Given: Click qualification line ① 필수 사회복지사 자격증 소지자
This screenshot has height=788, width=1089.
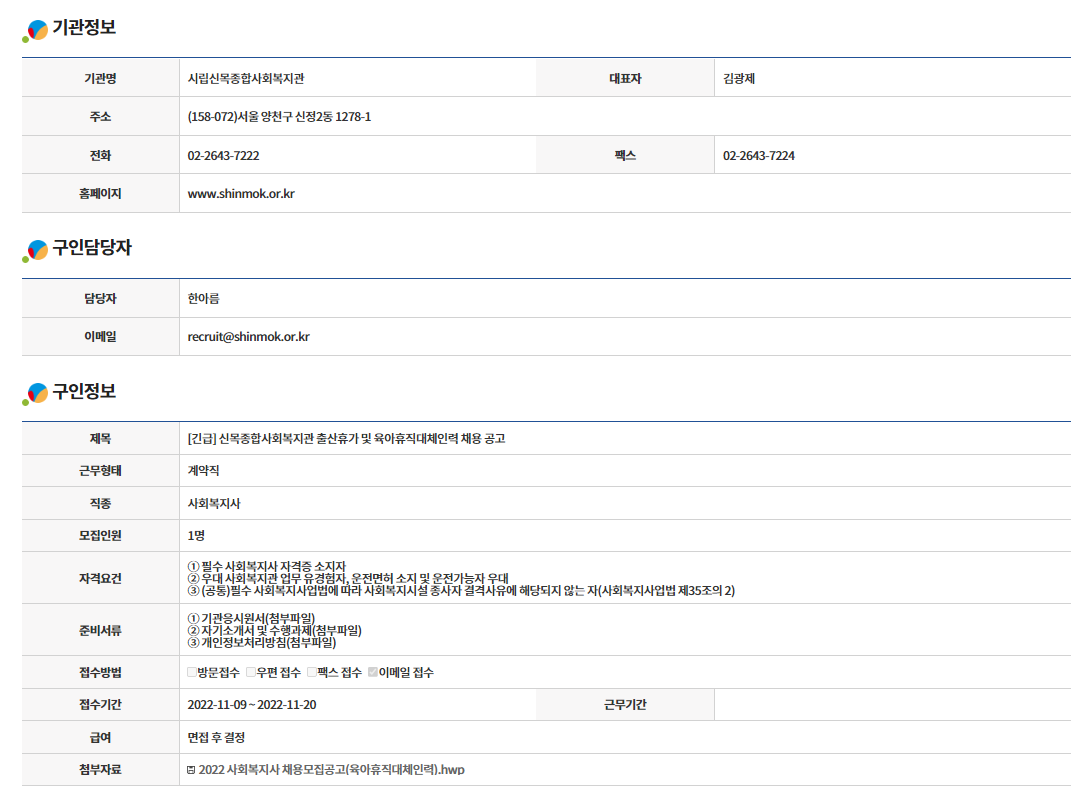Looking at the screenshot, I should pos(267,567).
